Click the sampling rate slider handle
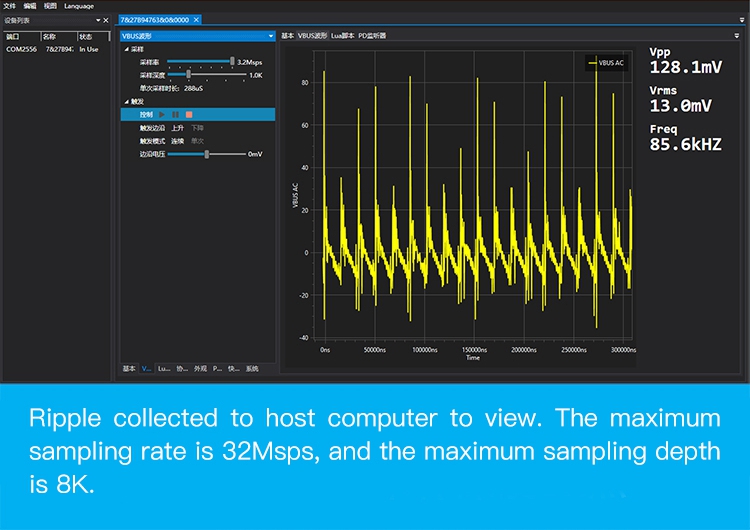The width and height of the screenshot is (750, 530). pos(232,61)
